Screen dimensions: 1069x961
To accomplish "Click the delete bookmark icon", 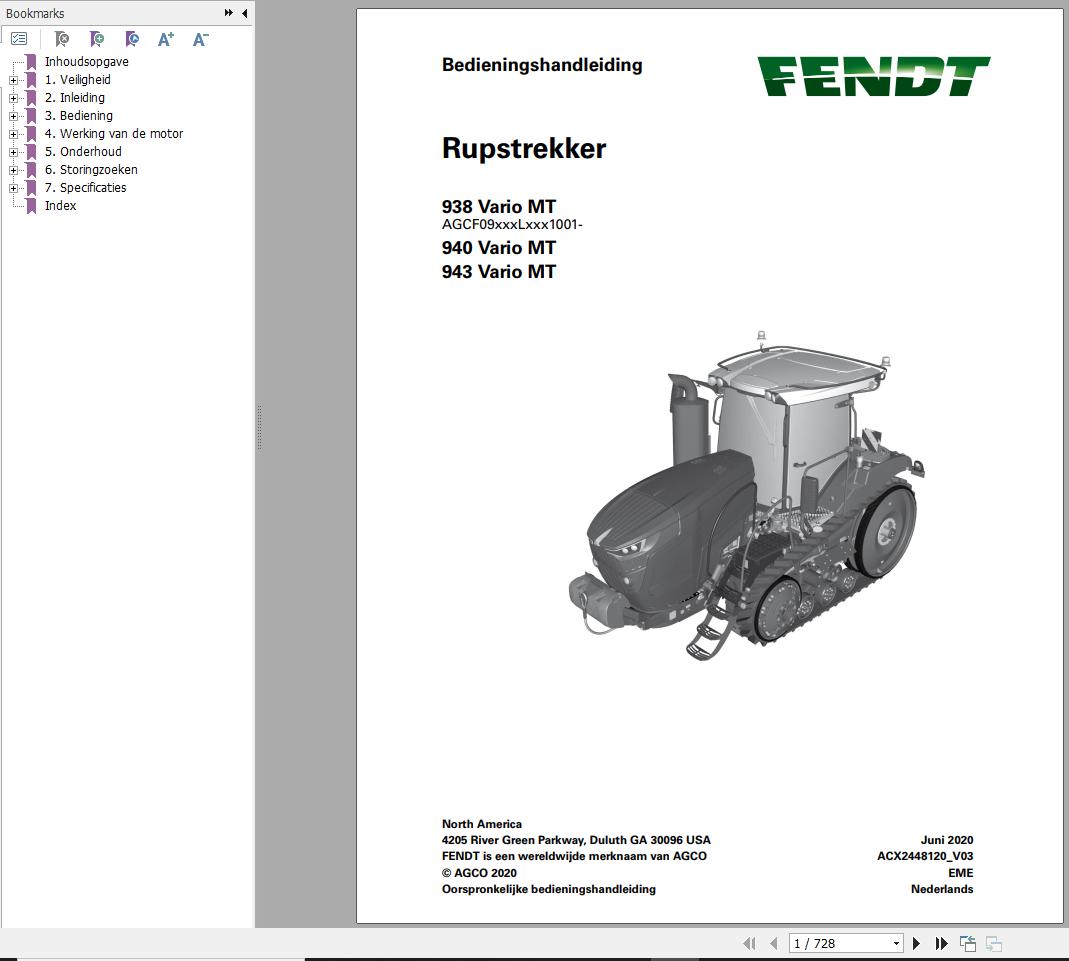I will tap(61, 40).
